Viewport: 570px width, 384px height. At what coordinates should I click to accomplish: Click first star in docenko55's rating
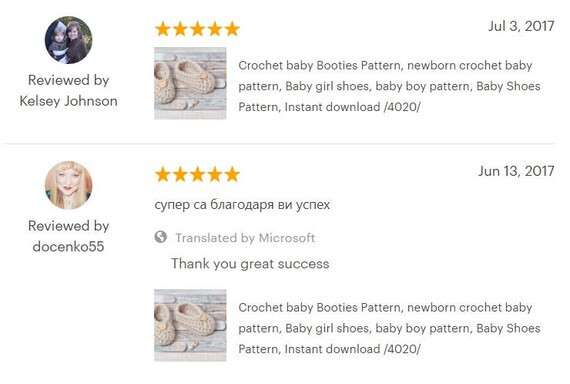pos(162,174)
